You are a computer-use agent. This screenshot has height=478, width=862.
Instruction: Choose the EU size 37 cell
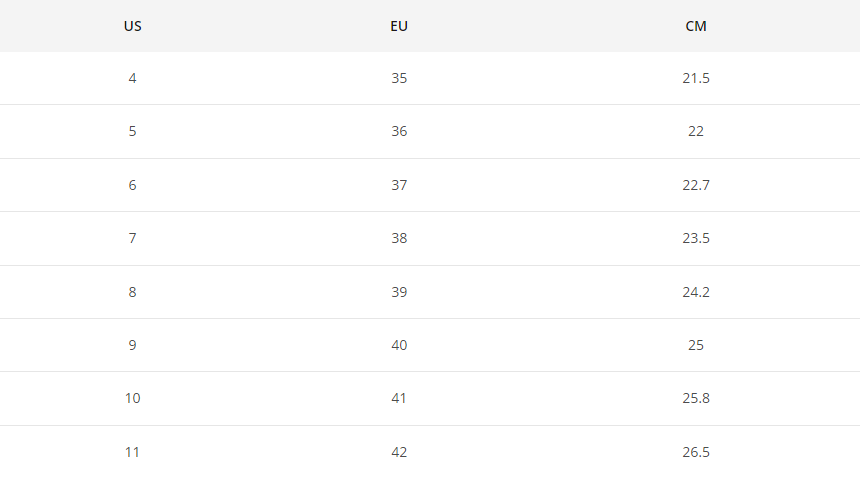click(399, 185)
